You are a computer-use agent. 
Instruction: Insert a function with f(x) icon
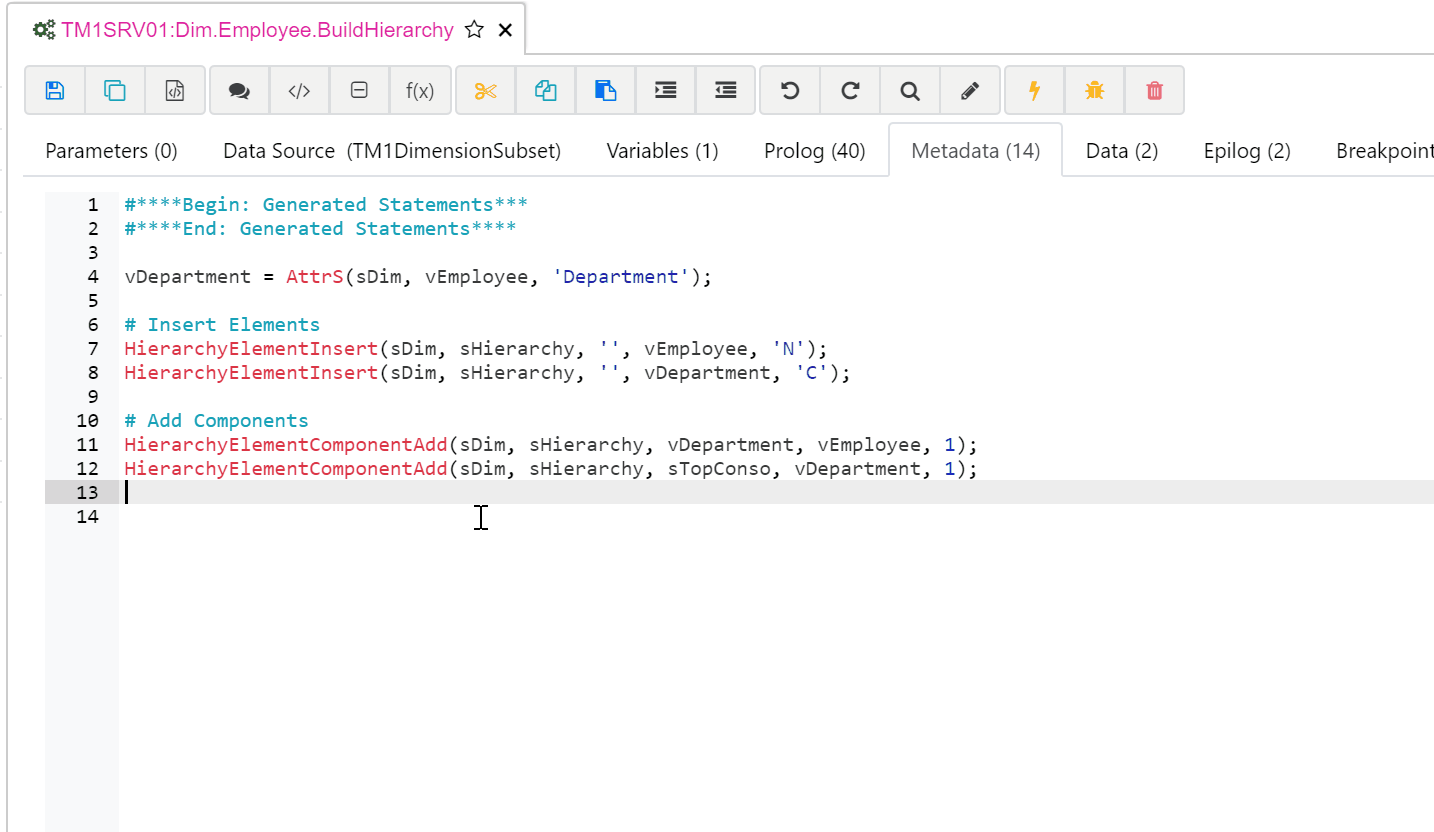(x=420, y=90)
